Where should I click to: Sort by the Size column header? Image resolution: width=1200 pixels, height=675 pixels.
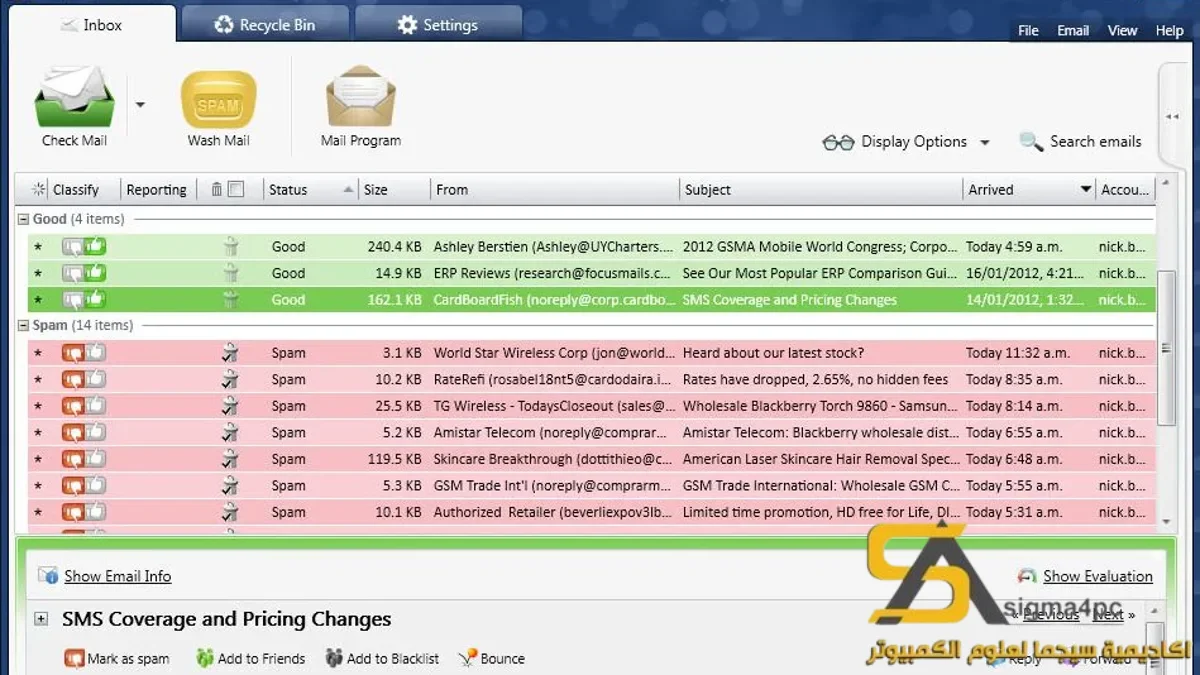394,189
